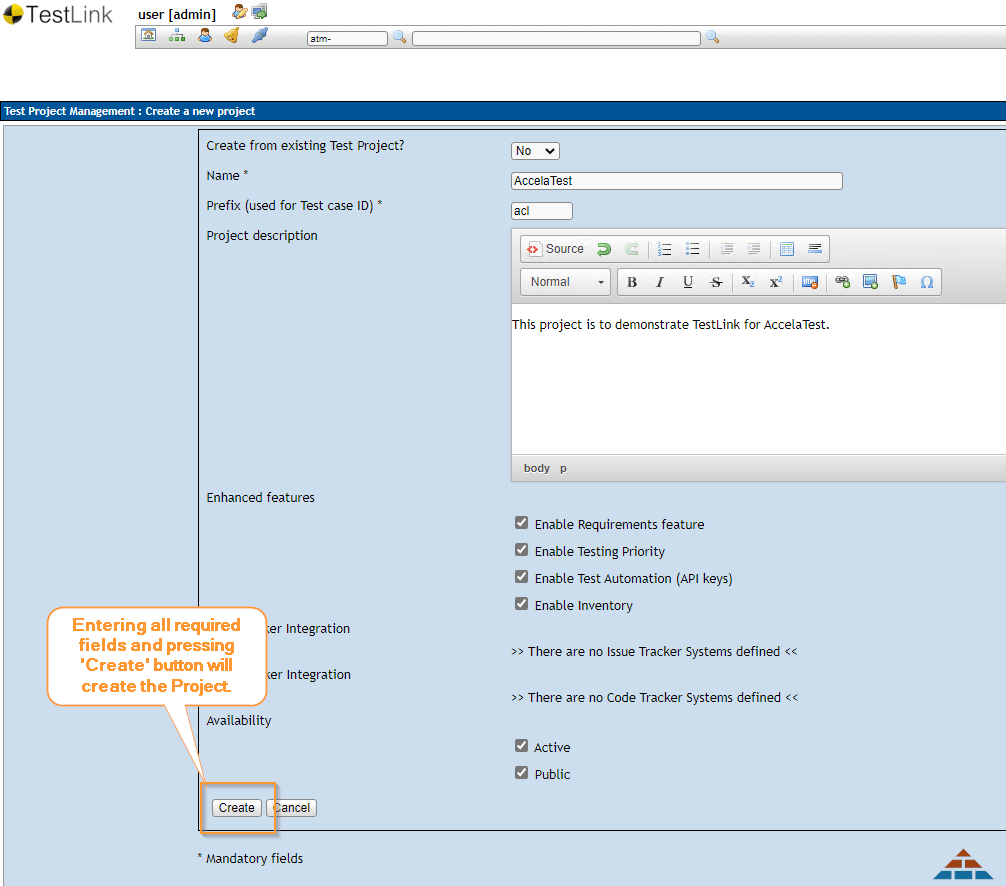Screen dimensions: 1006x886
Task: Click the Prefix input field
Action: 541,211
